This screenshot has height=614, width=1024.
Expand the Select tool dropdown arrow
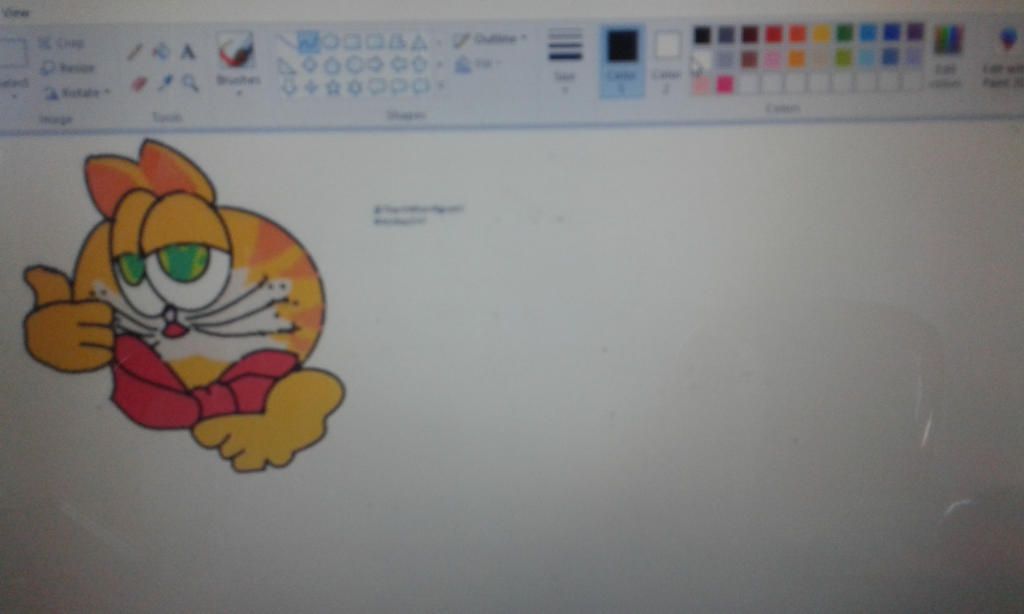click(13, 96)
